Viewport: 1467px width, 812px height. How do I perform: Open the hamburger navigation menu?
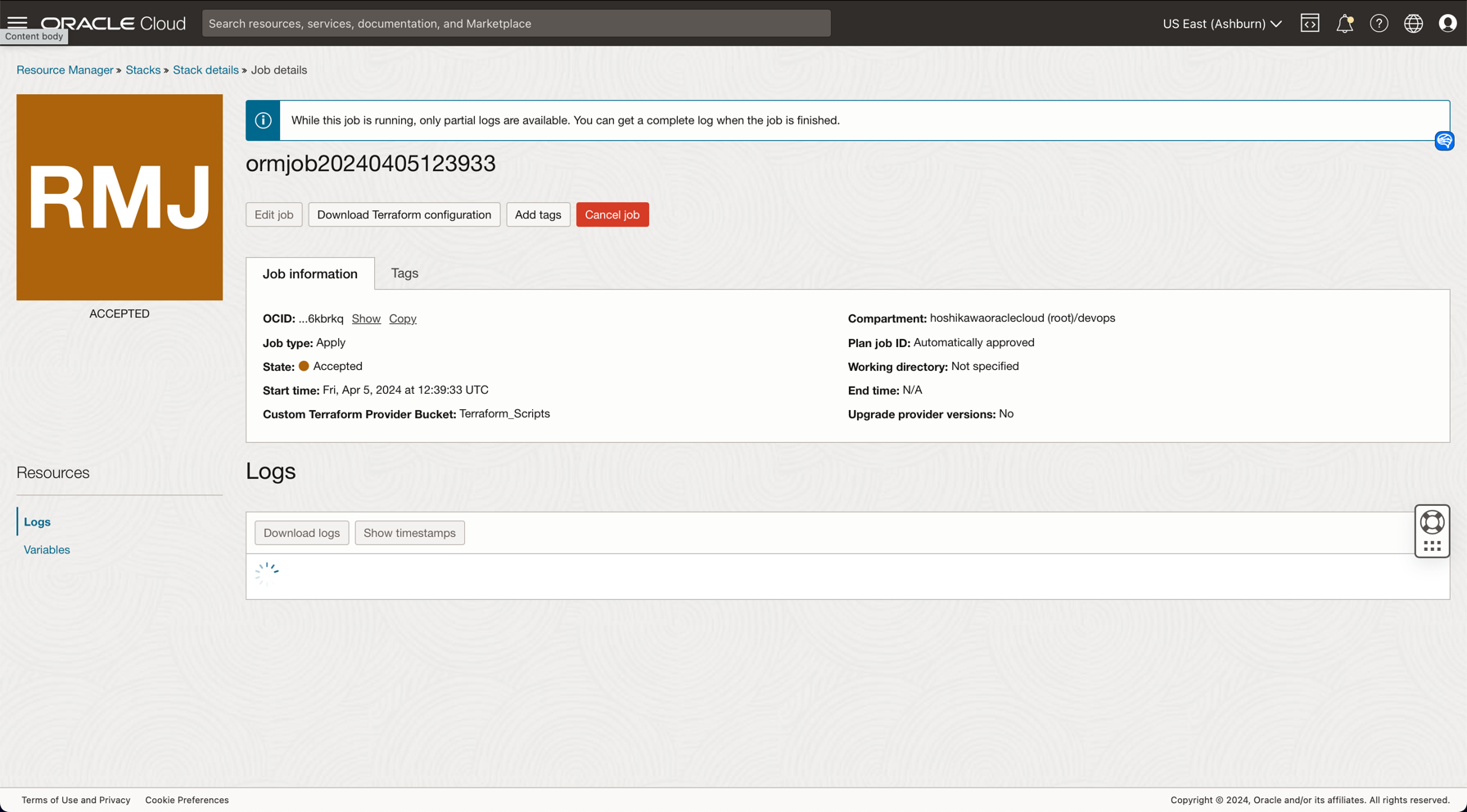(x=17, y=22)
